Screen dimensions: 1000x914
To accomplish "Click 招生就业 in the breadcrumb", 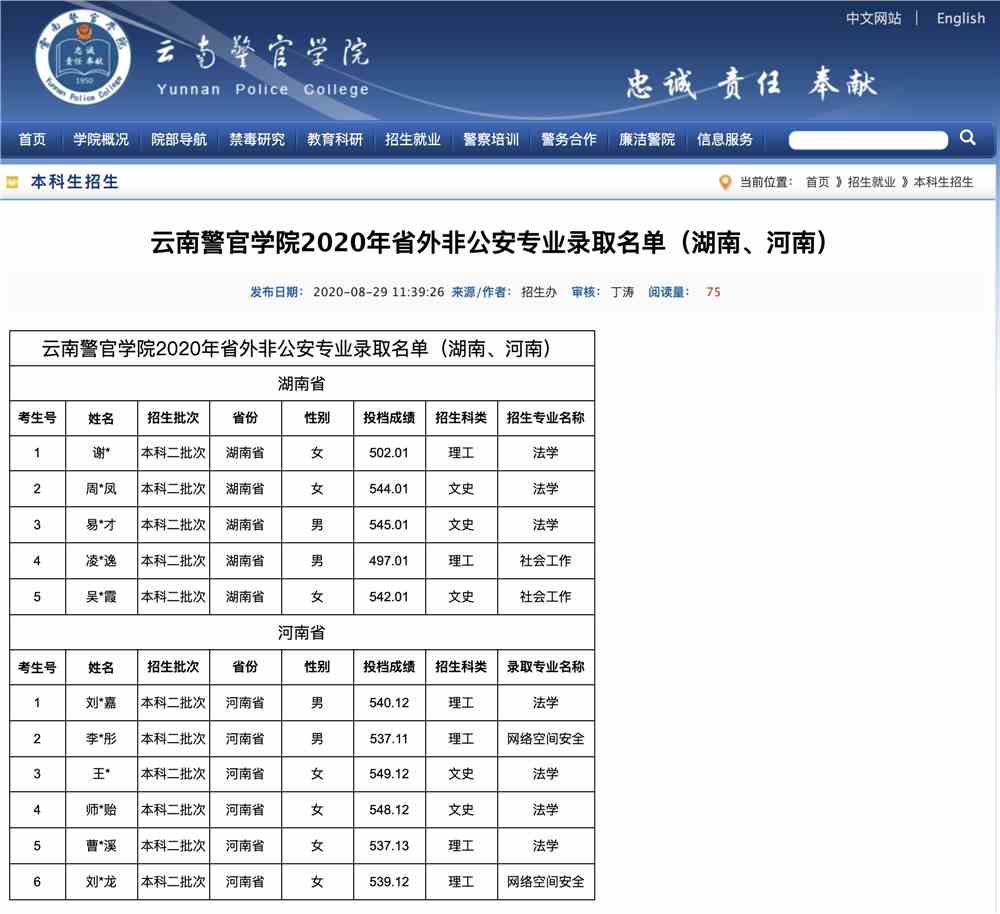I will tap(872, 182).
